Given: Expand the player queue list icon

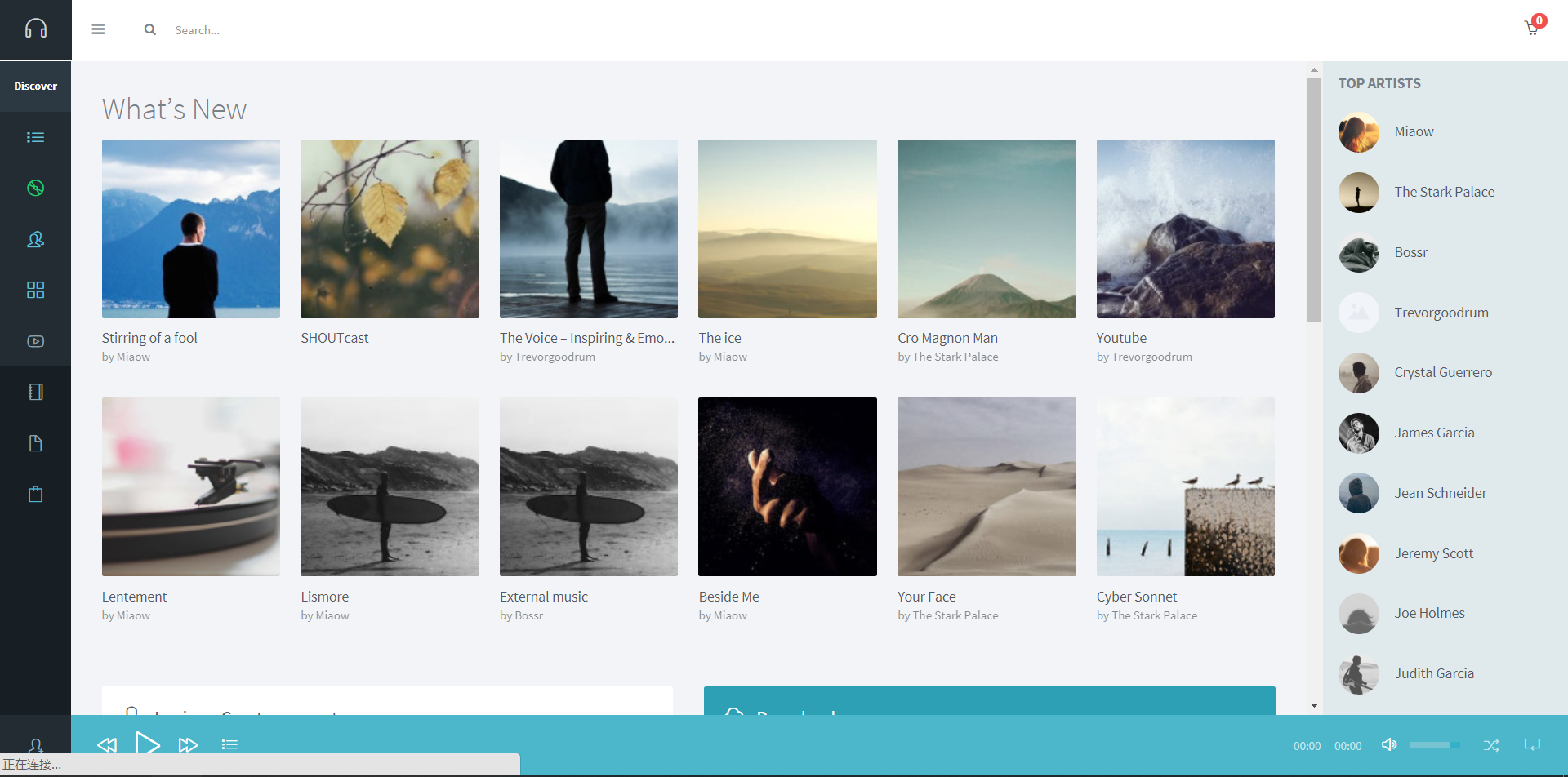Looking at the screenshot, I should pos(229,744).
